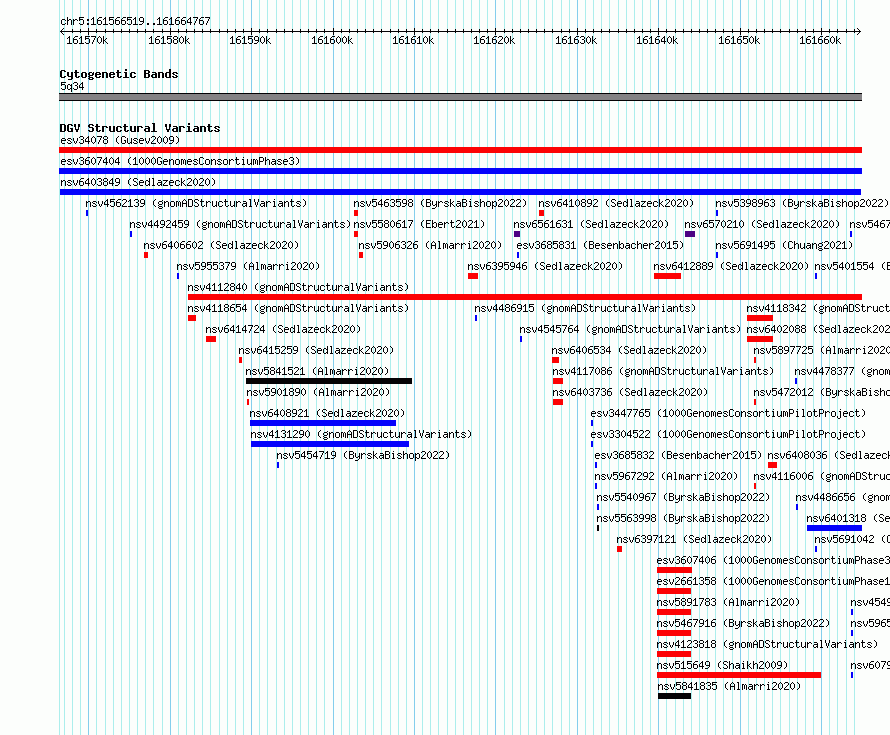
Task: Select nsv5906326 (Almarri2020) label
Action: tap(430, 245)
